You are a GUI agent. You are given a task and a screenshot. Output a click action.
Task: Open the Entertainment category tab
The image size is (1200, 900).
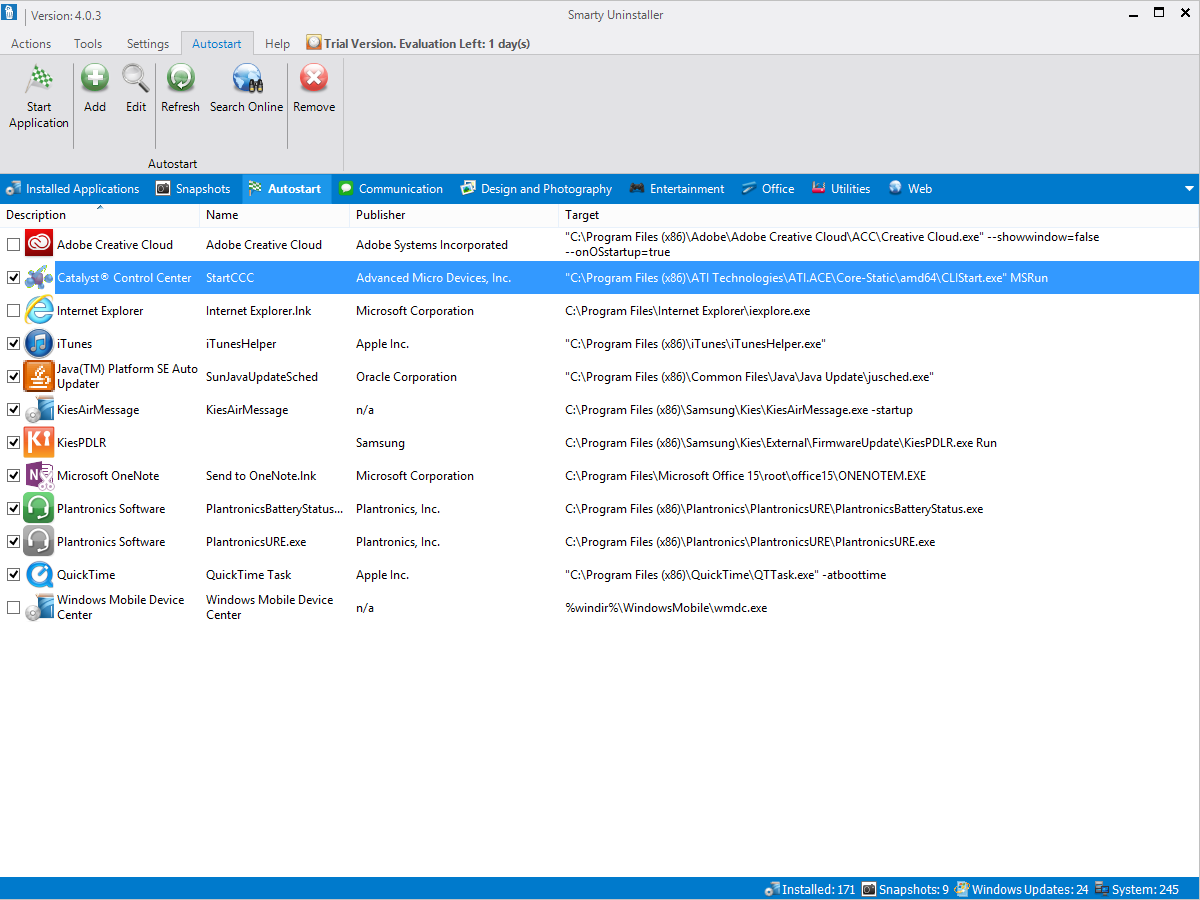click(677, 189)
